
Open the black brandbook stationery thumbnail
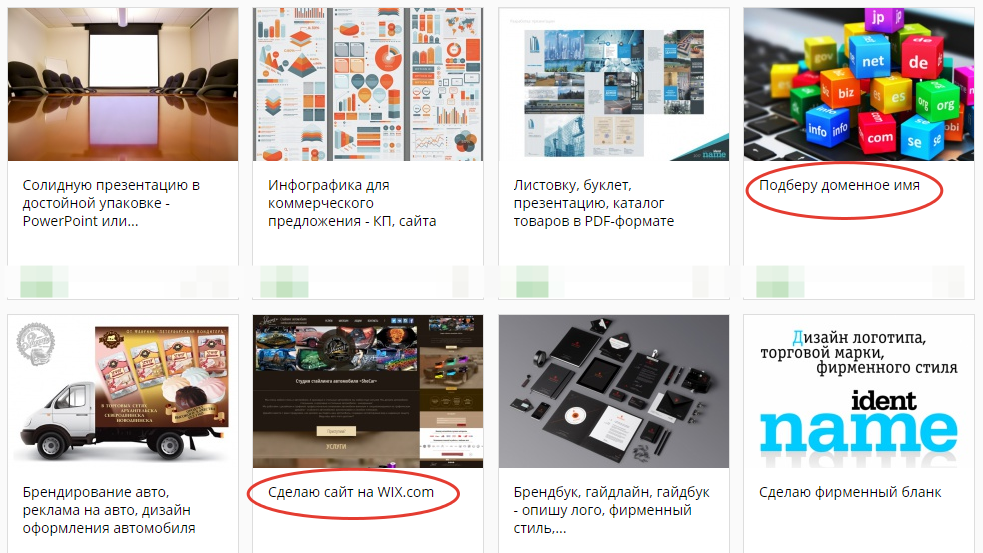point(614,391)
